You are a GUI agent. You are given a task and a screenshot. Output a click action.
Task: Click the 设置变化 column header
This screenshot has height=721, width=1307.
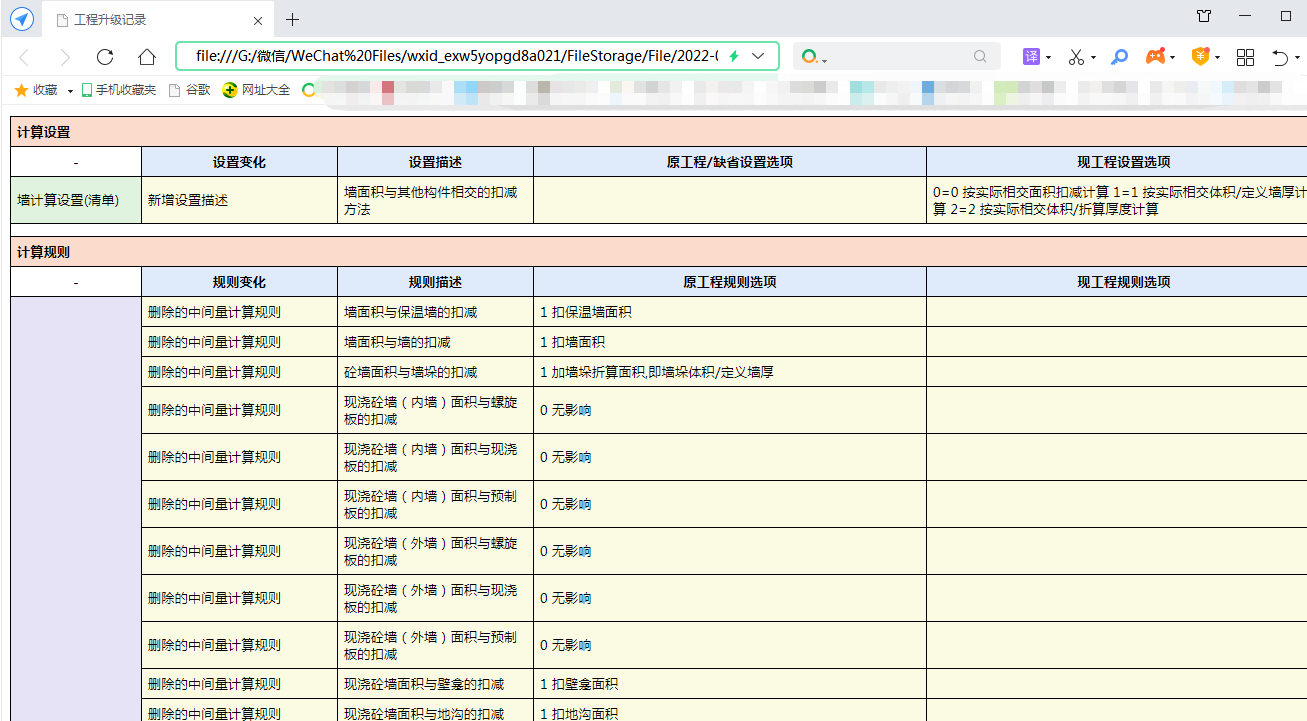(x=239, y=162)
